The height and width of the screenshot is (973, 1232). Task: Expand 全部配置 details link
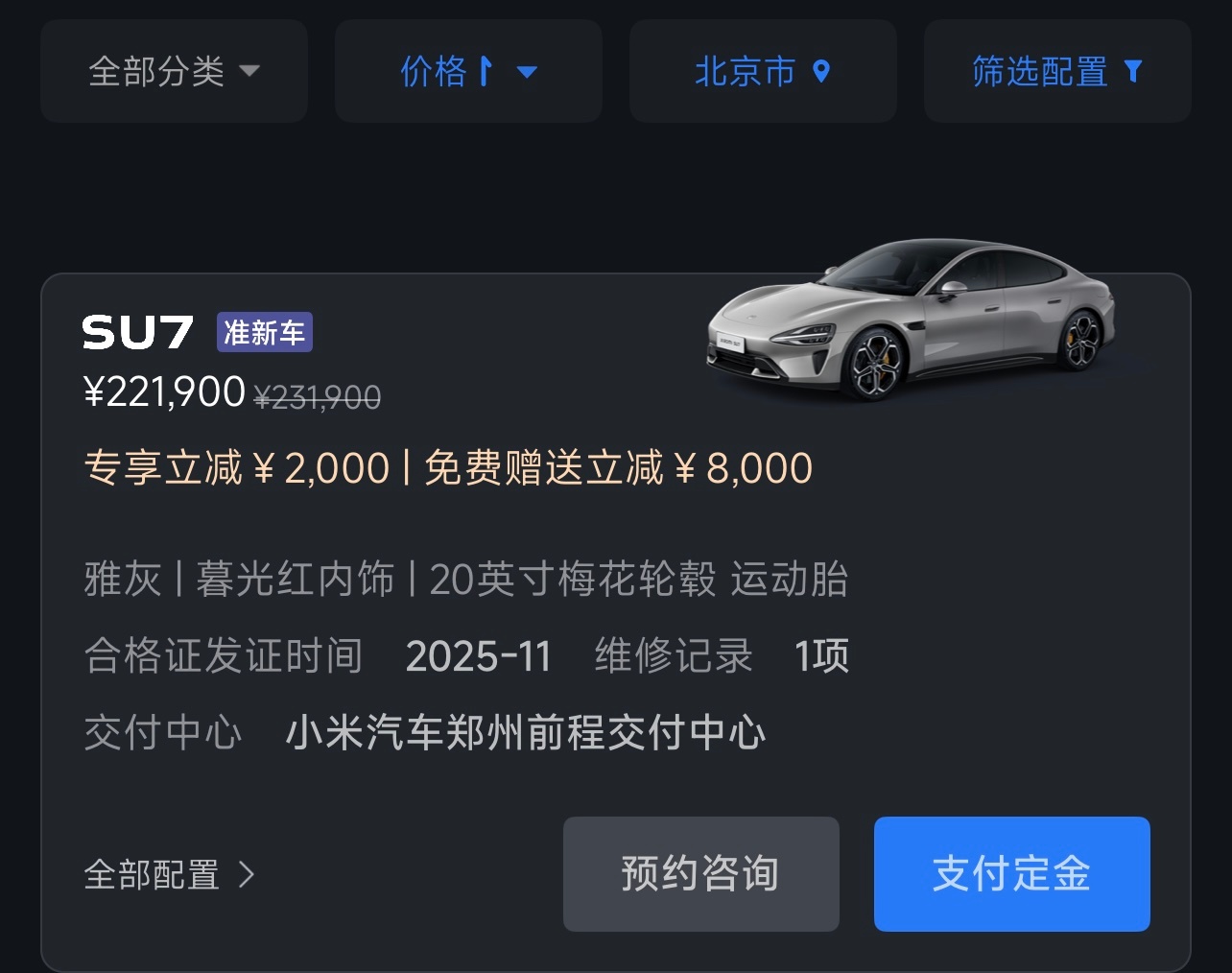[169, 874]
